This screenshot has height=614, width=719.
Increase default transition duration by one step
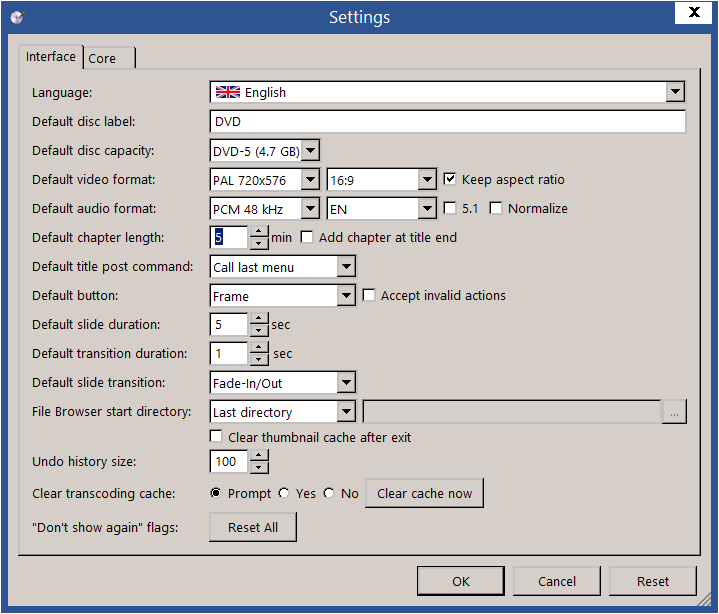pyautogui.click(x=259, y=347)
